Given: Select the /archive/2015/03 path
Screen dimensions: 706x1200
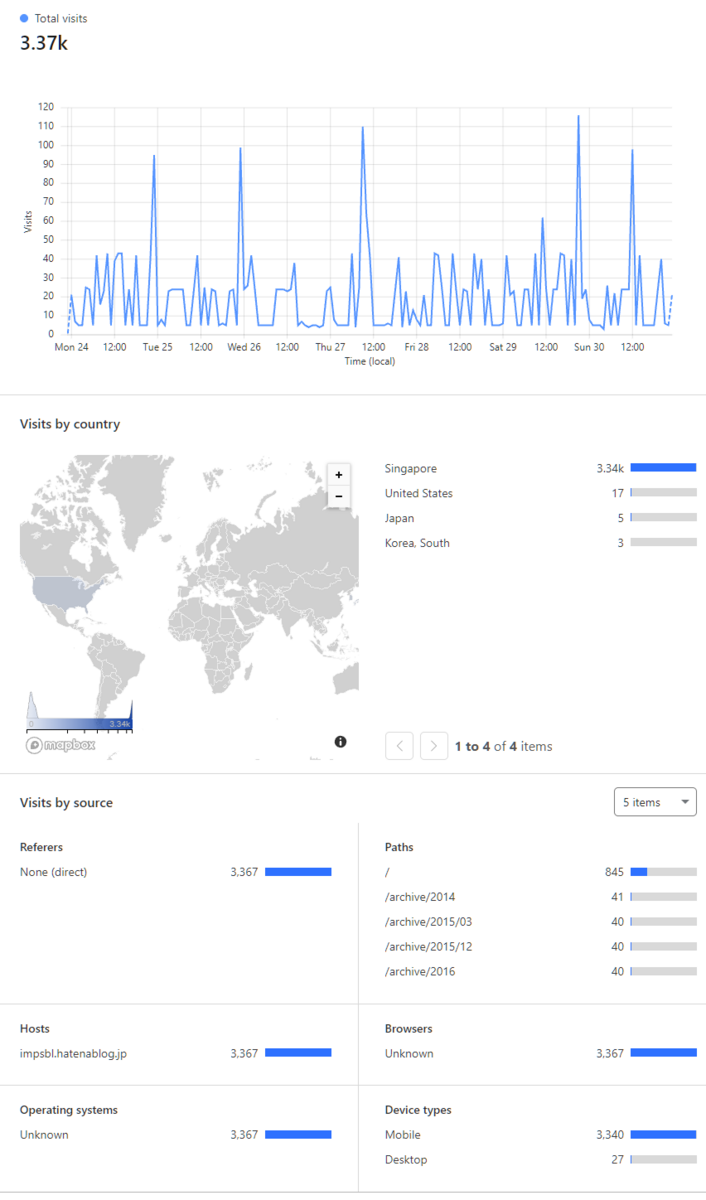Looking at the screenshot, I should pyautogui.click(x=540, y=922).
